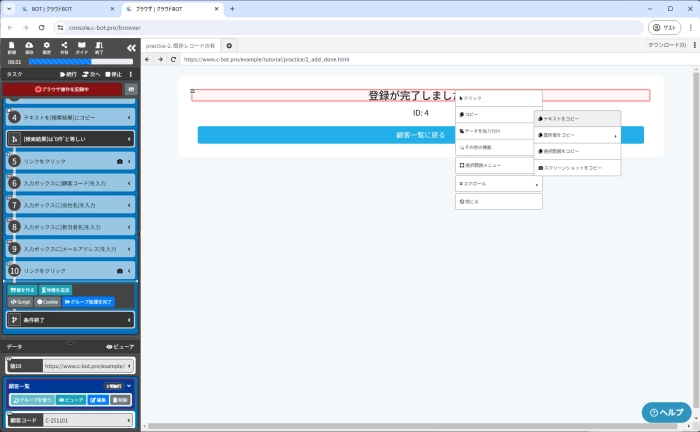Click the 共有 share icon
700x432 pixels.
click(x=65, y=47)
